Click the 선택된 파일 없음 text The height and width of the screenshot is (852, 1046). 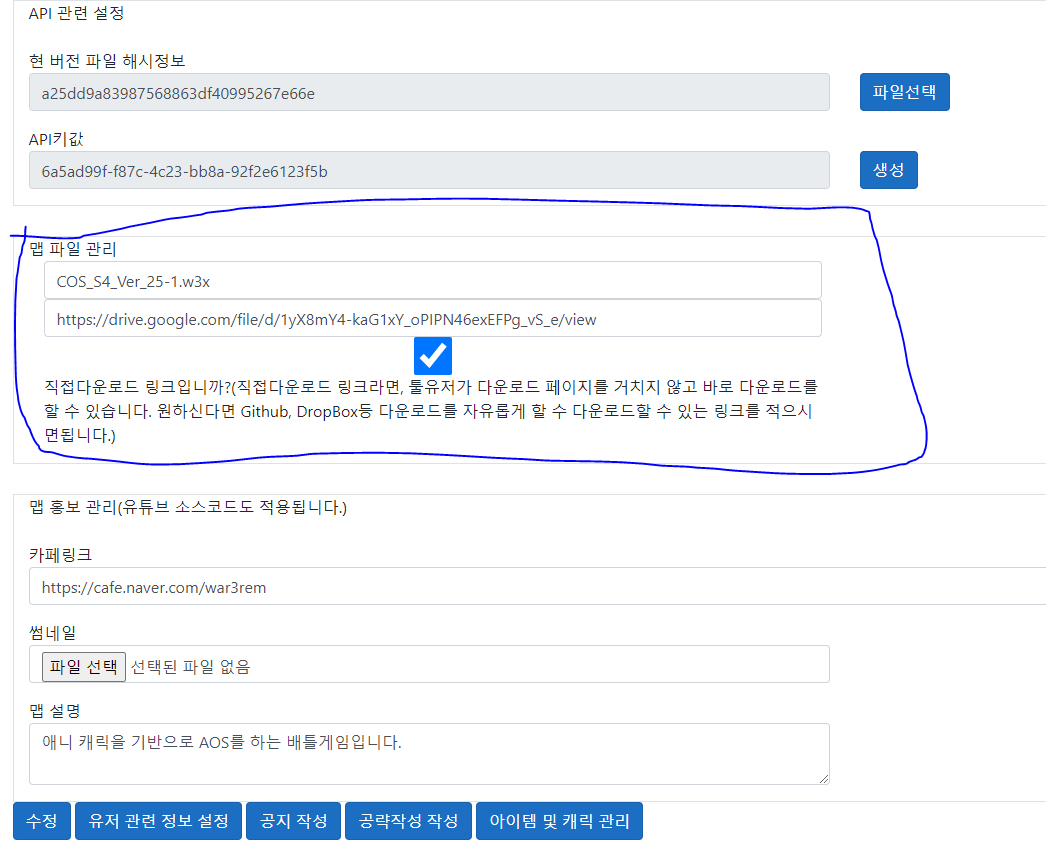pos(191,667)
